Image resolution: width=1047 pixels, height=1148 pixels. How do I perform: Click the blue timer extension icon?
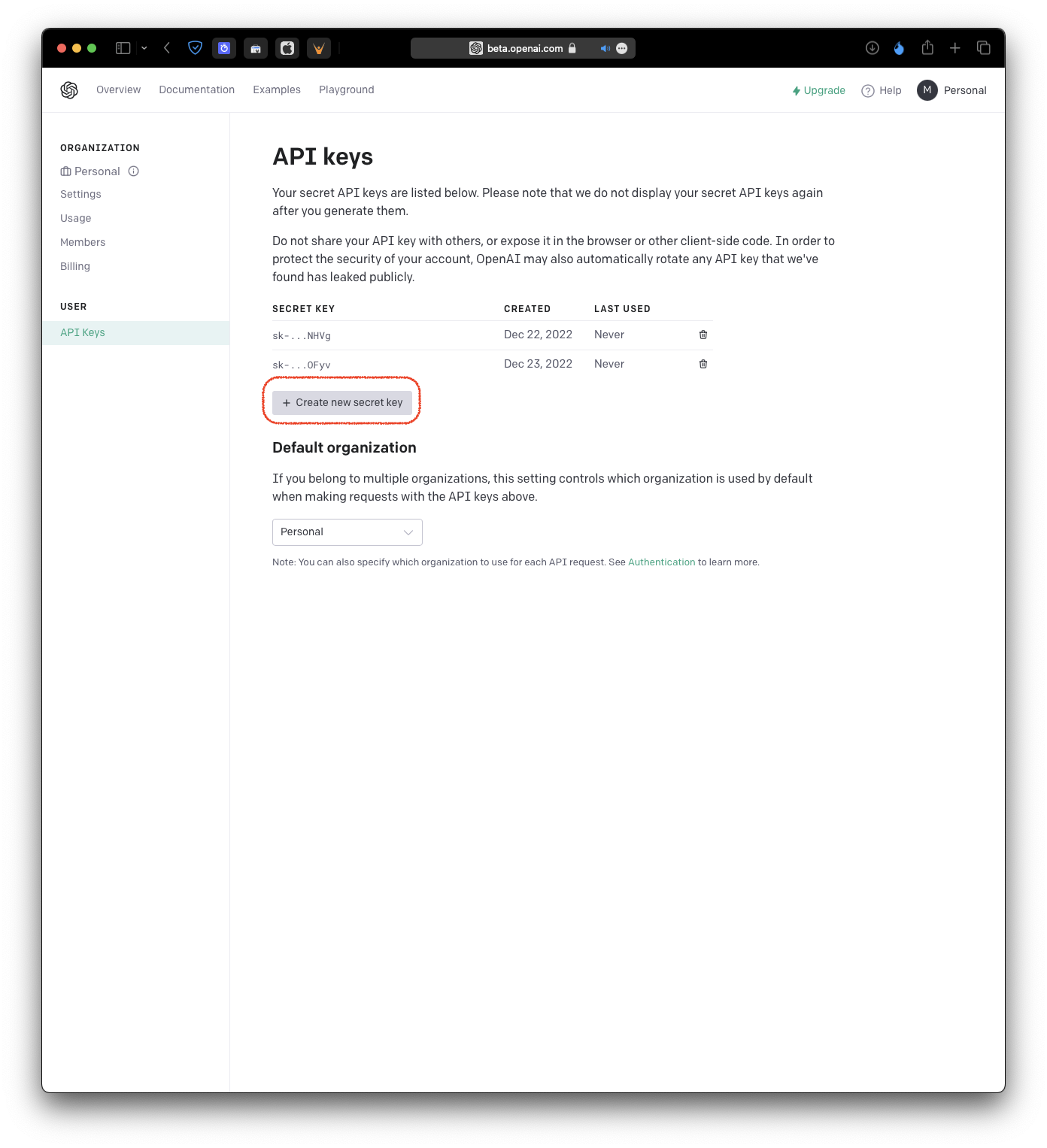(x=224, y=48)
